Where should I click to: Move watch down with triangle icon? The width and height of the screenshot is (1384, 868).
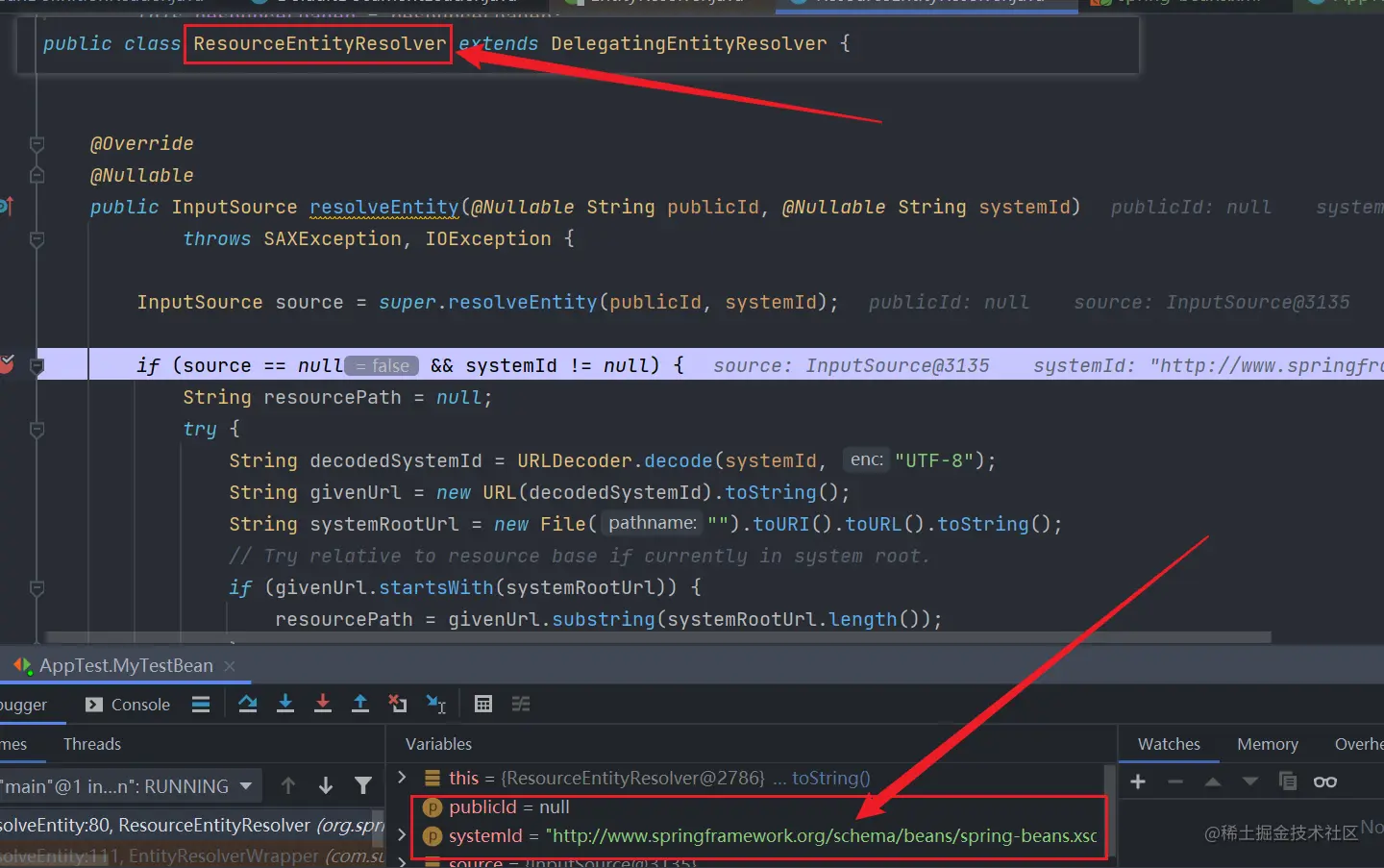pos(1250,781)
